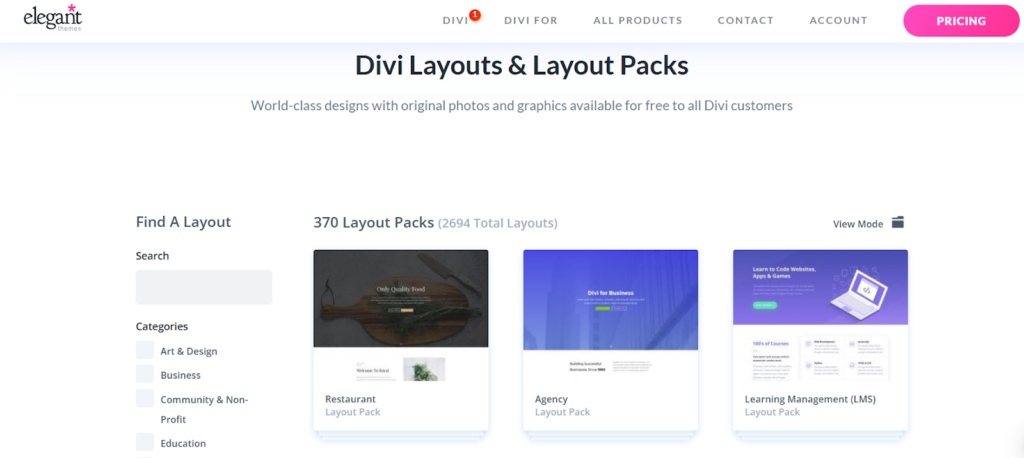Screen dimensions: 1024x458
Task: Tick the Community & Non-Profit checkbox
Action: (145, 399)
